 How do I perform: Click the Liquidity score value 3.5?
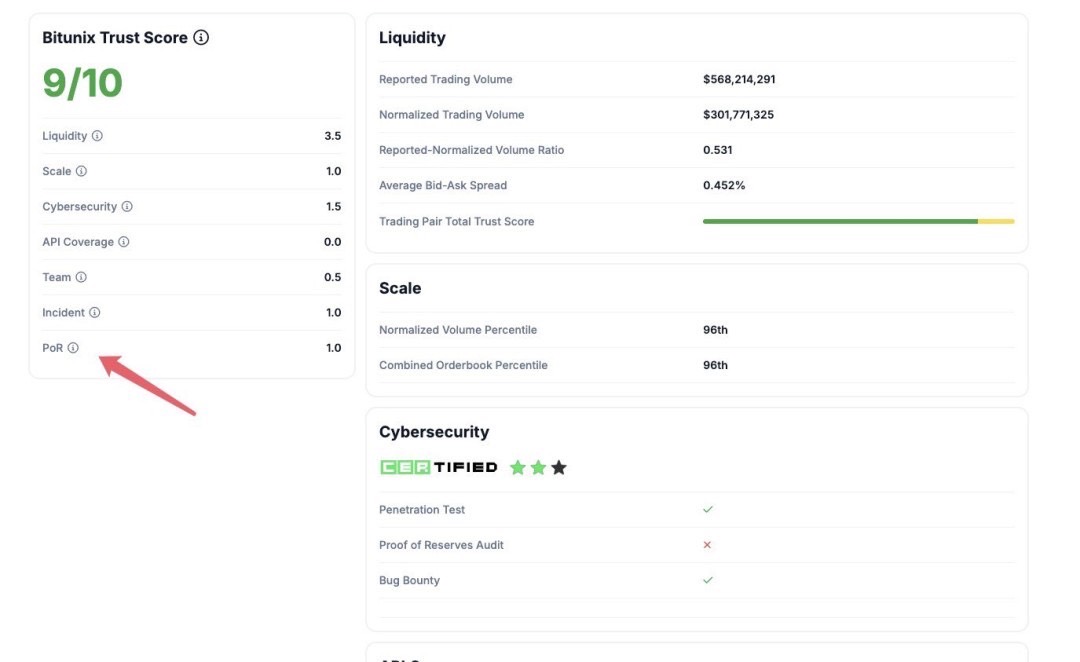(333, 136)
